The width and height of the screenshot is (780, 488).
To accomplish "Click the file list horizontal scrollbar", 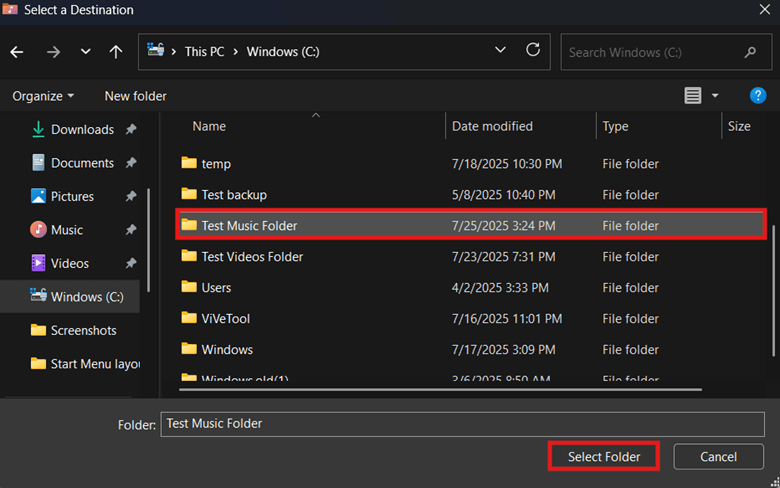I will 440,390.
